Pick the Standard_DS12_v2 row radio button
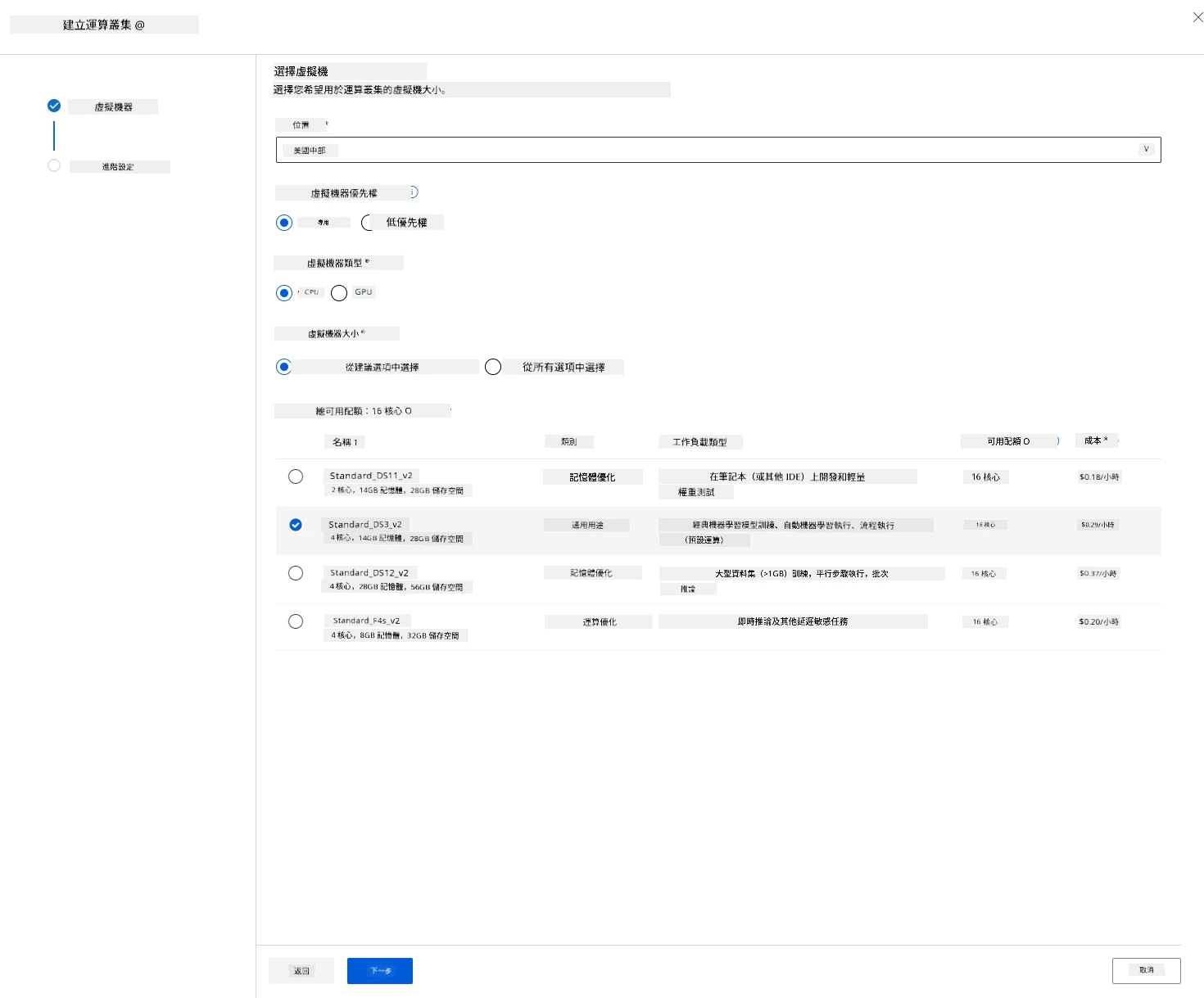 (x=296, y=573)
